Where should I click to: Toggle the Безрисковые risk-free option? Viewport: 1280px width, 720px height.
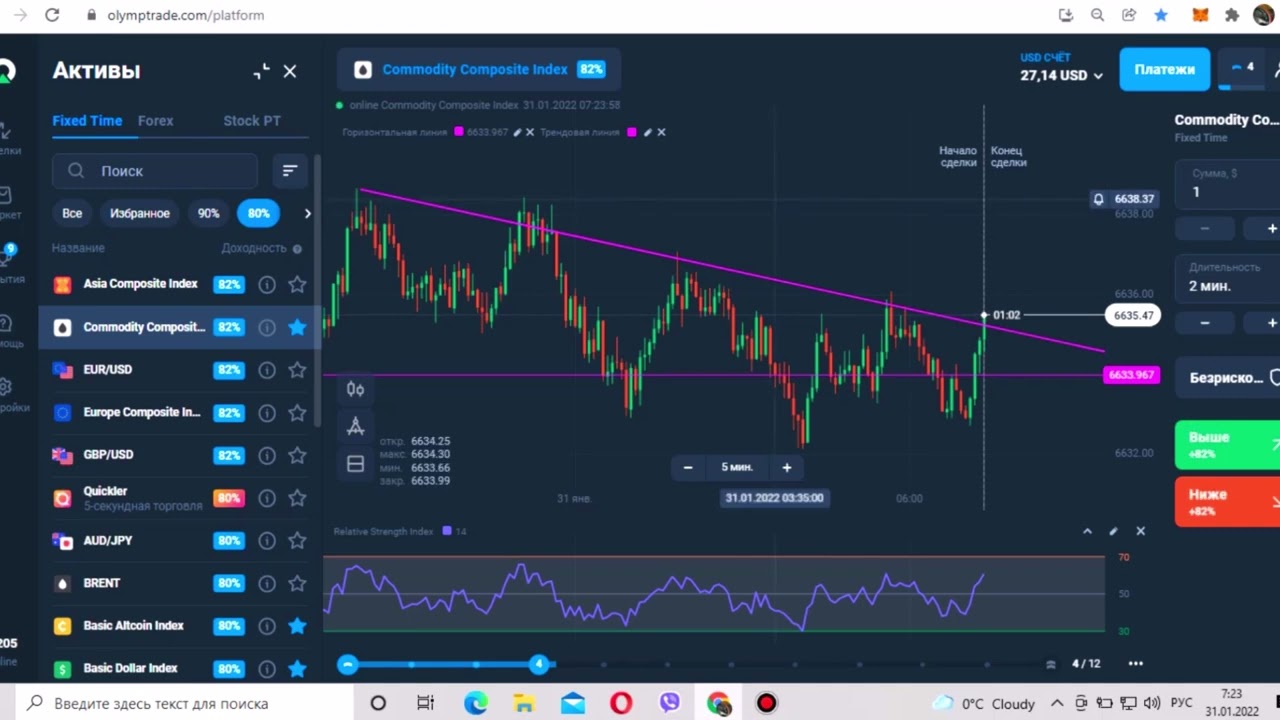tap(1228, 378)
